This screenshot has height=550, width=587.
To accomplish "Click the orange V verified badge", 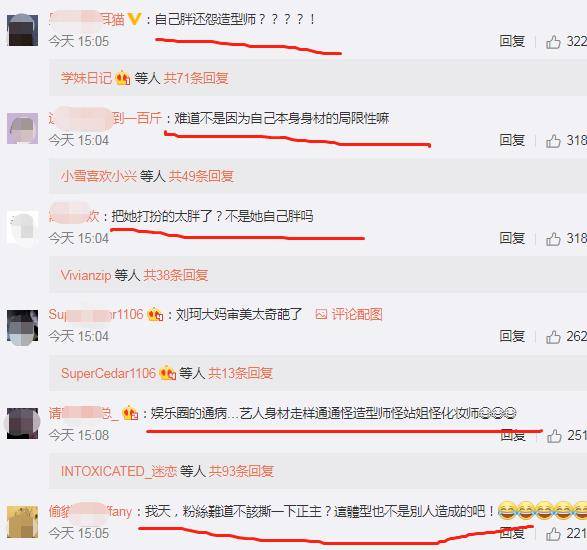I will pos(134,19).
